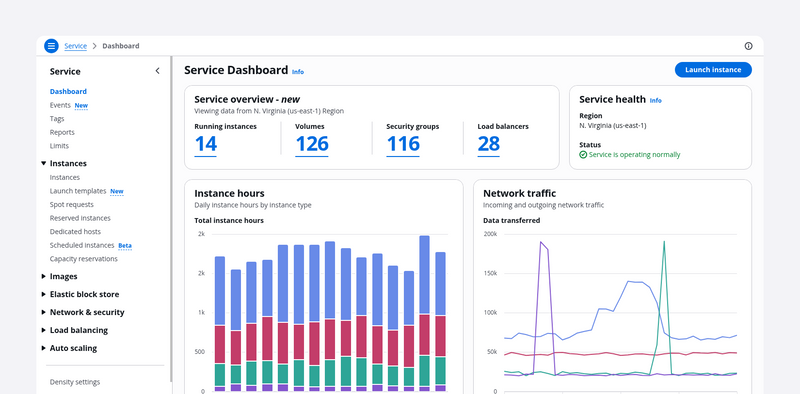
Task: Collapse the Service side navigation
Action: (157, 71)
